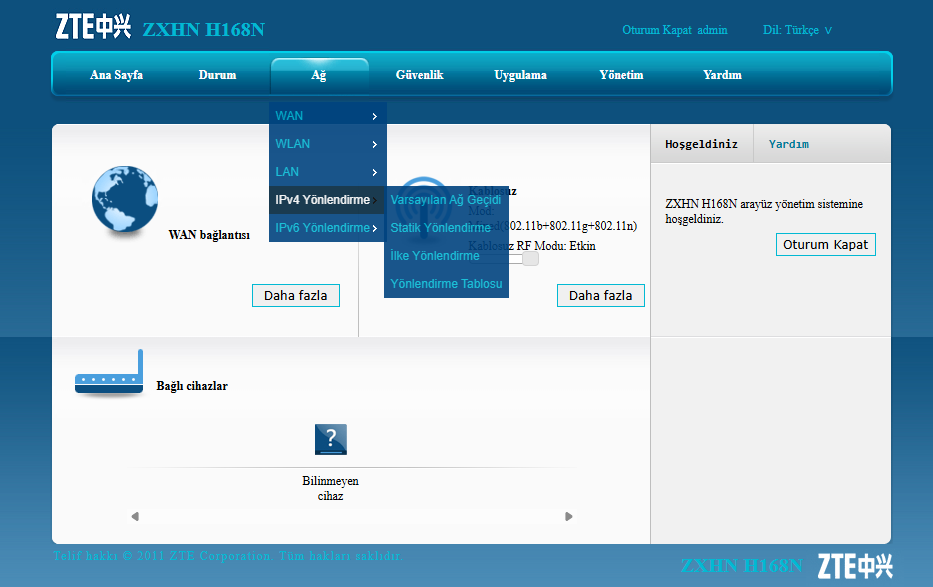The image size is (933, 587).
Task: Click the Kablosuz RF Modu: Etkin text
Action: click(532, 246)
